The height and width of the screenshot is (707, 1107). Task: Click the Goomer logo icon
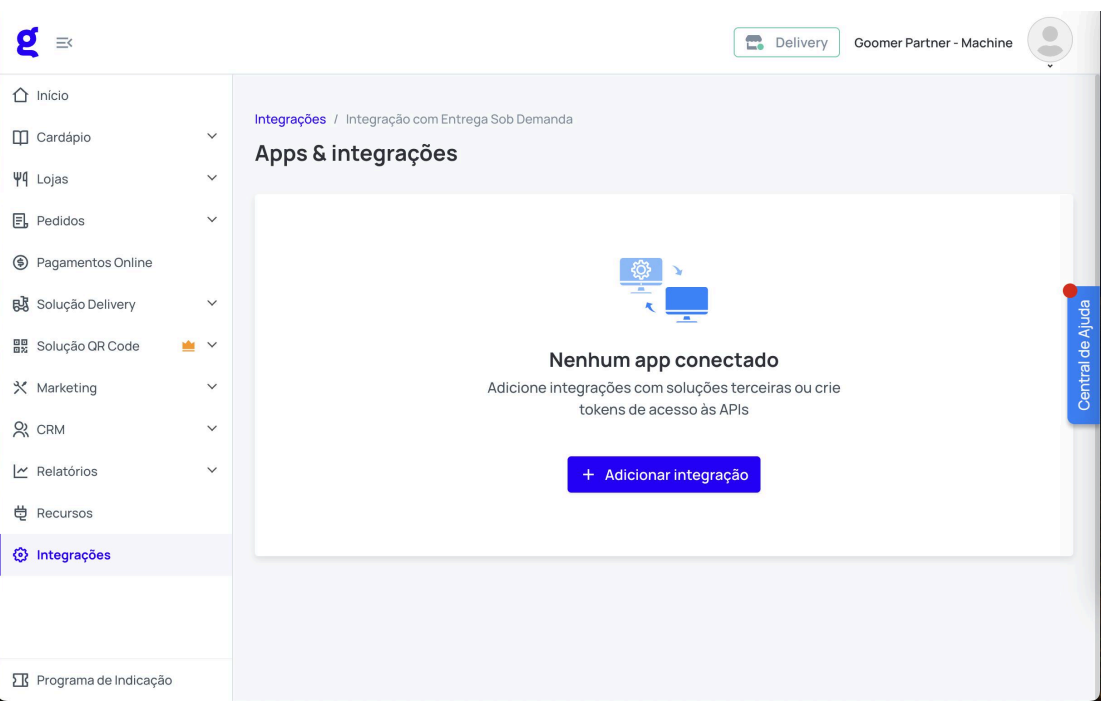tap(28, 41)
